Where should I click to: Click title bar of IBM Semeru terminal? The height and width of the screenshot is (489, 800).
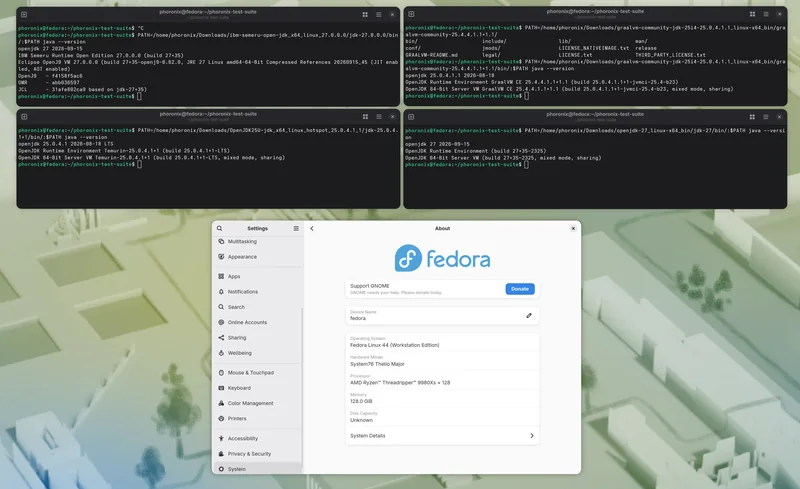(208, 14)
